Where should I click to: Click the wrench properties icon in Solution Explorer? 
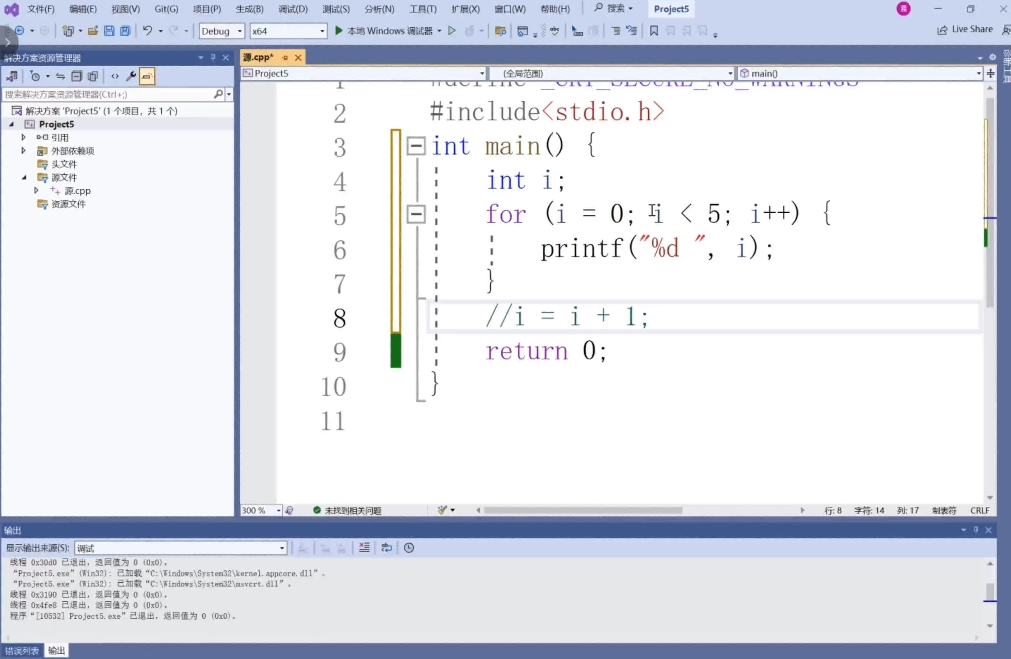point(131,76)
